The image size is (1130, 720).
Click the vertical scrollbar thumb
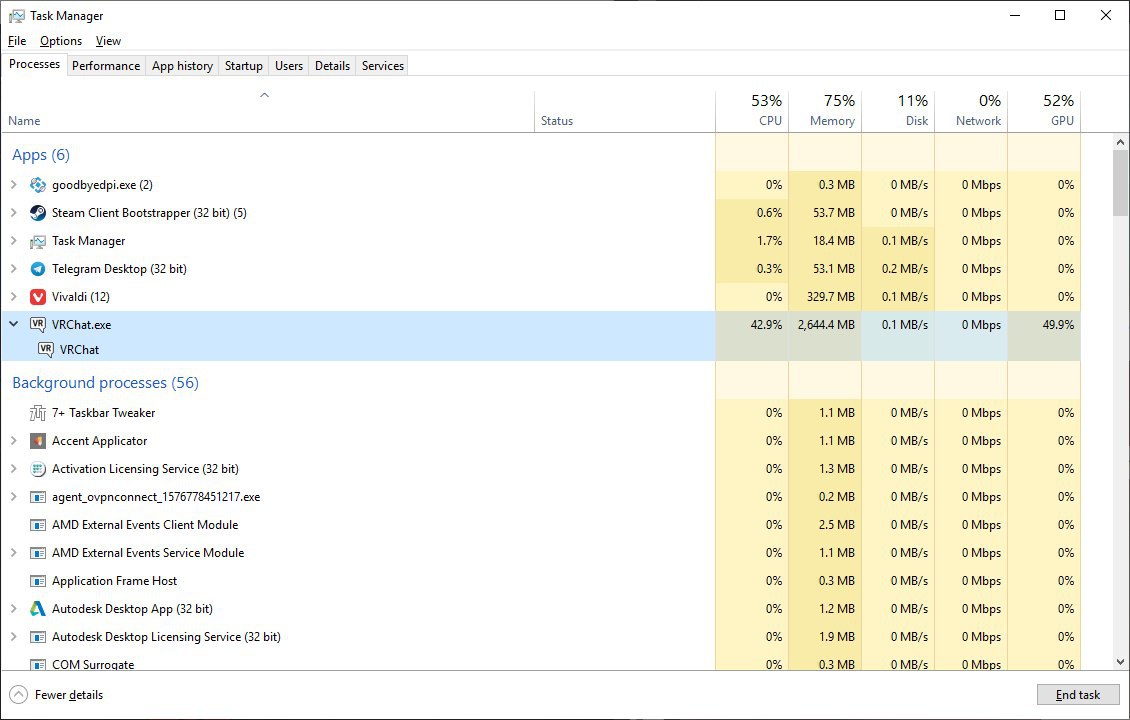pos(1120,183)
